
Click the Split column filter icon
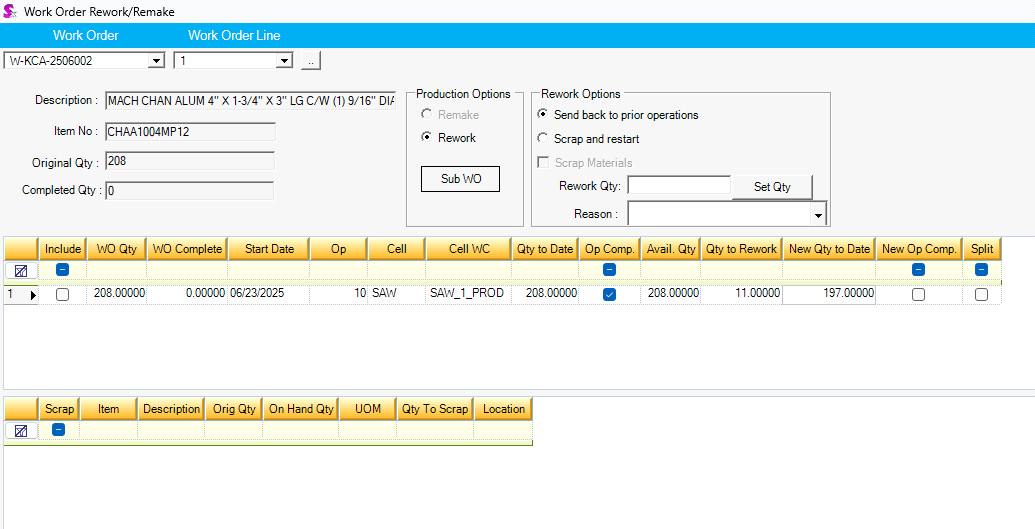[981, 270]
